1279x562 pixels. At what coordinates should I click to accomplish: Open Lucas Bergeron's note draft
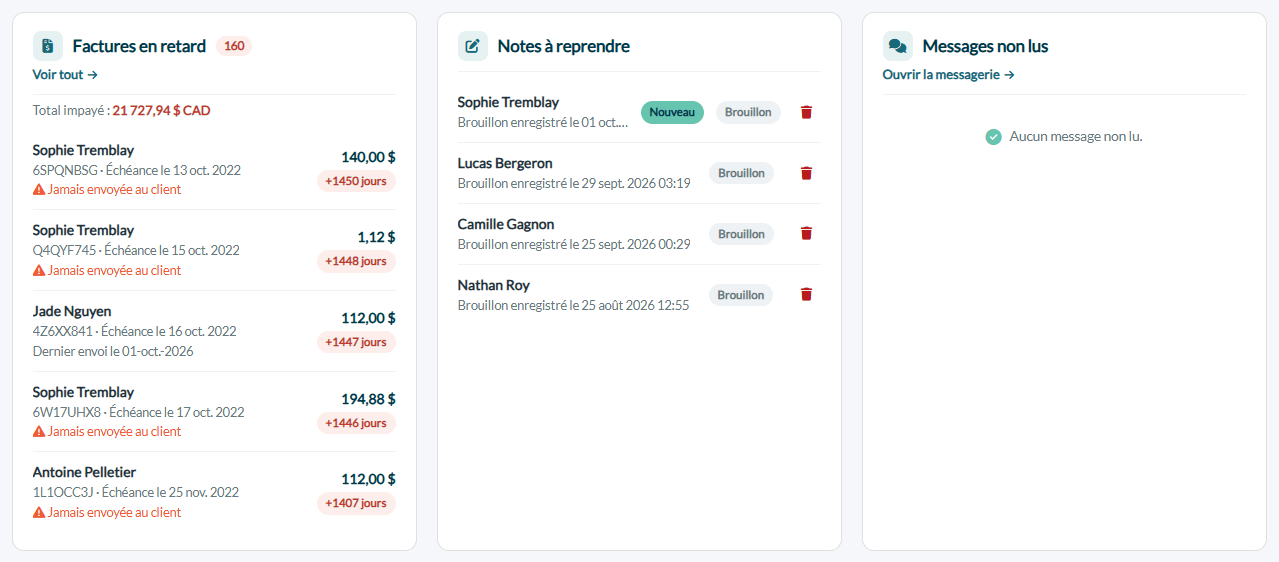coord(638,173)
